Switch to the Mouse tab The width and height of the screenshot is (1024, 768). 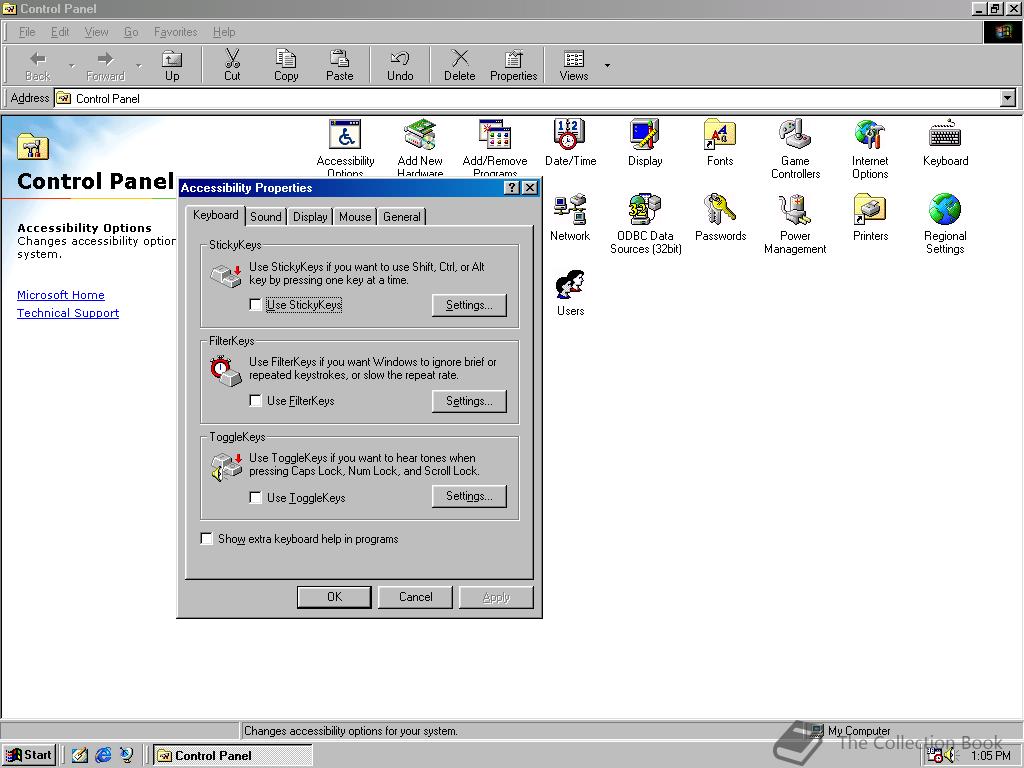355,217
